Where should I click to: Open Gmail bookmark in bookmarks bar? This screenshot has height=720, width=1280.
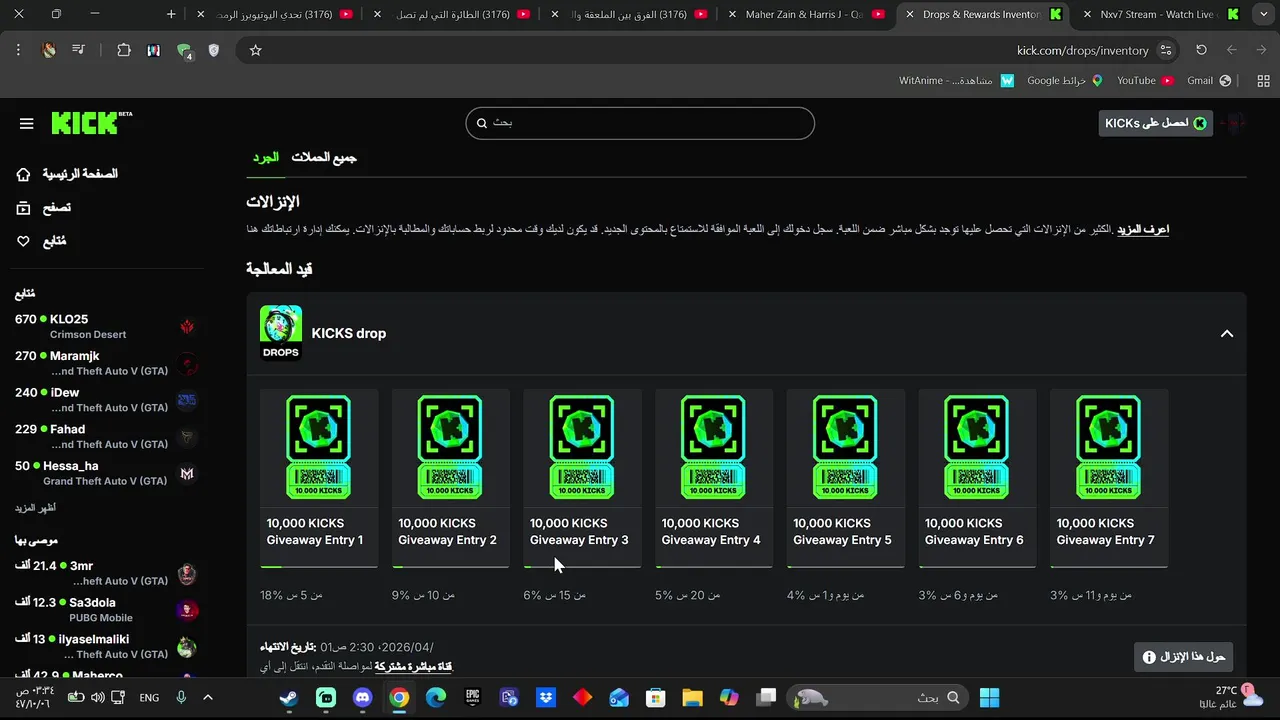[x=1208, y=80]
